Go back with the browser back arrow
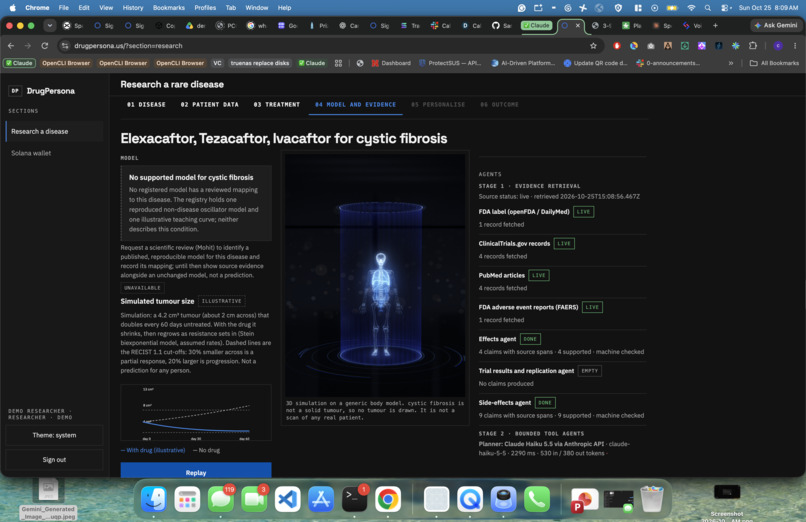Image resolution: width=806 pixels, height=522 pixels. click(11, 46)
